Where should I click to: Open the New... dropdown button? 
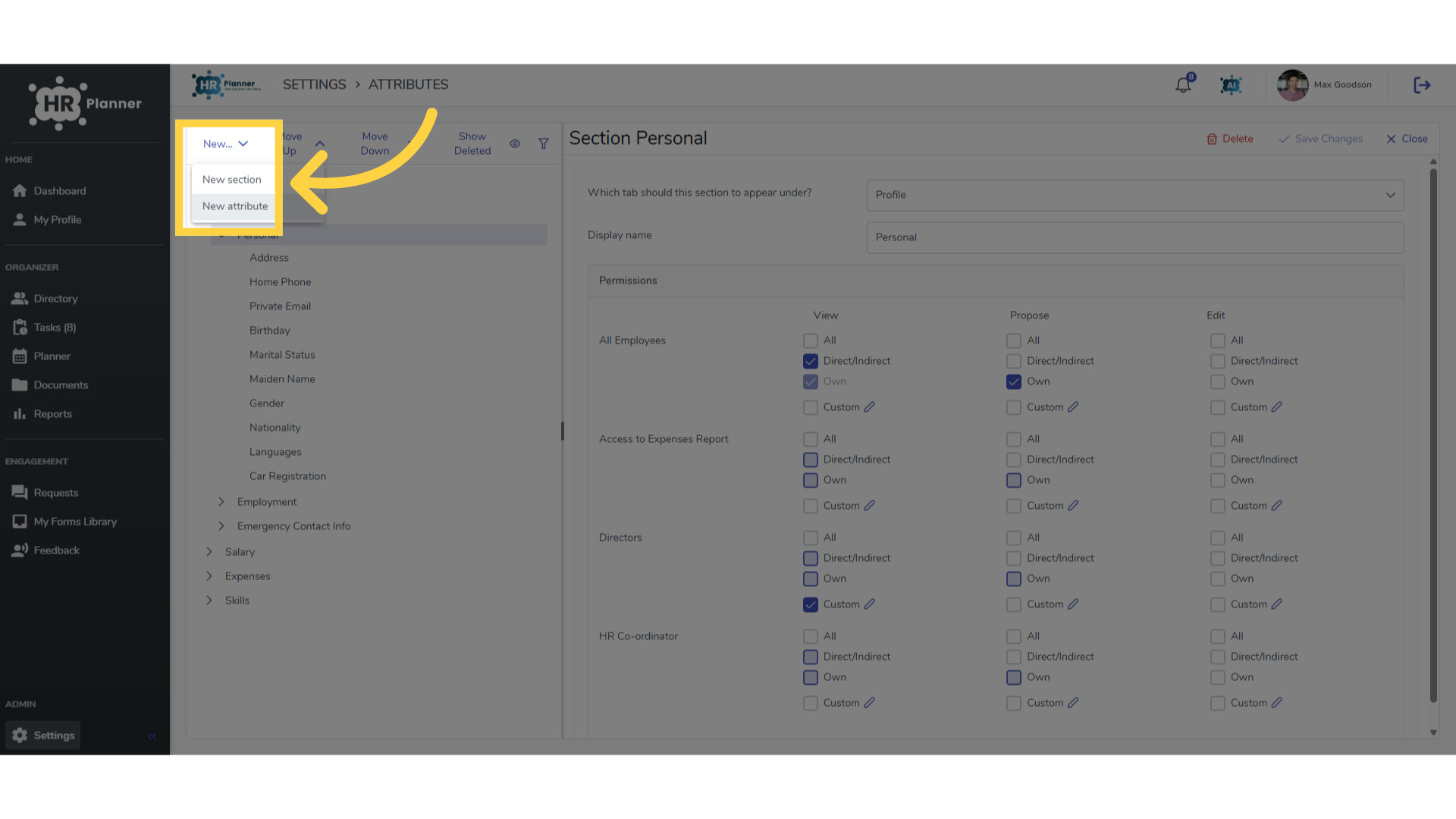pyautogui.click(x=225, y=144)
